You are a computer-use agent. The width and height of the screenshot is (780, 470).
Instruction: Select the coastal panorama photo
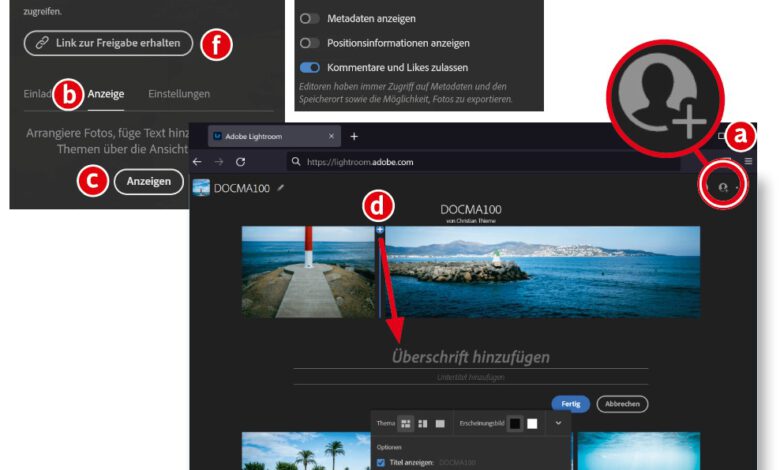pos(543,272)
